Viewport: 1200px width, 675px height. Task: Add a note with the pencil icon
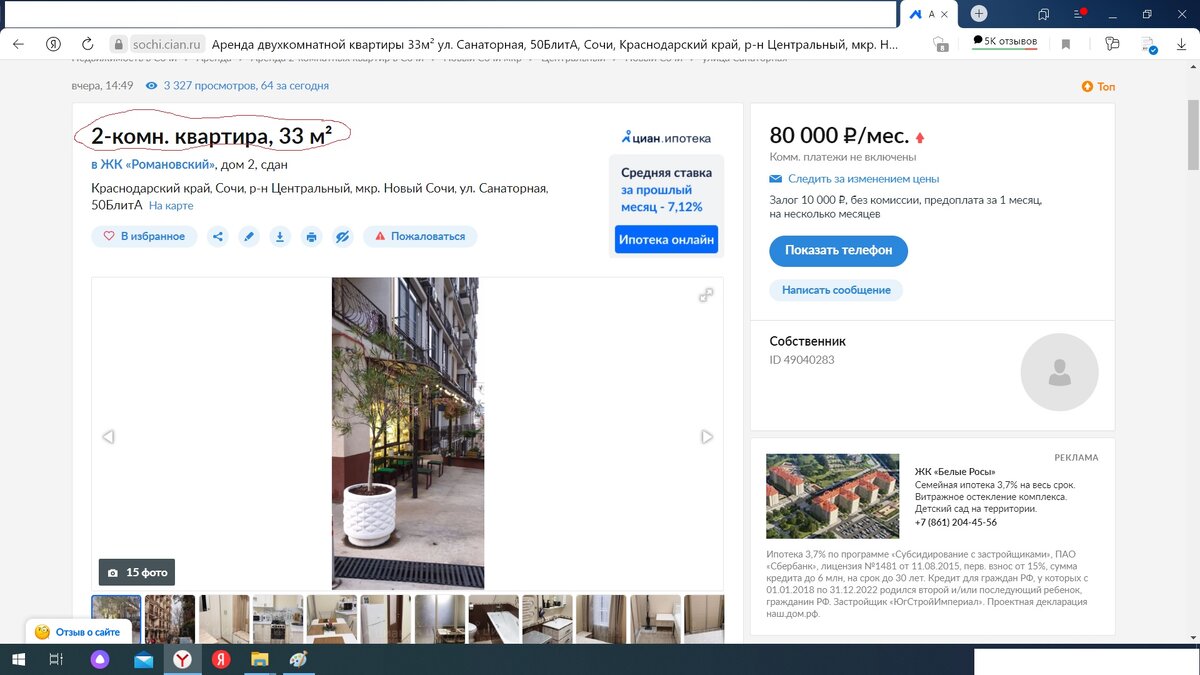click(249, 237)
